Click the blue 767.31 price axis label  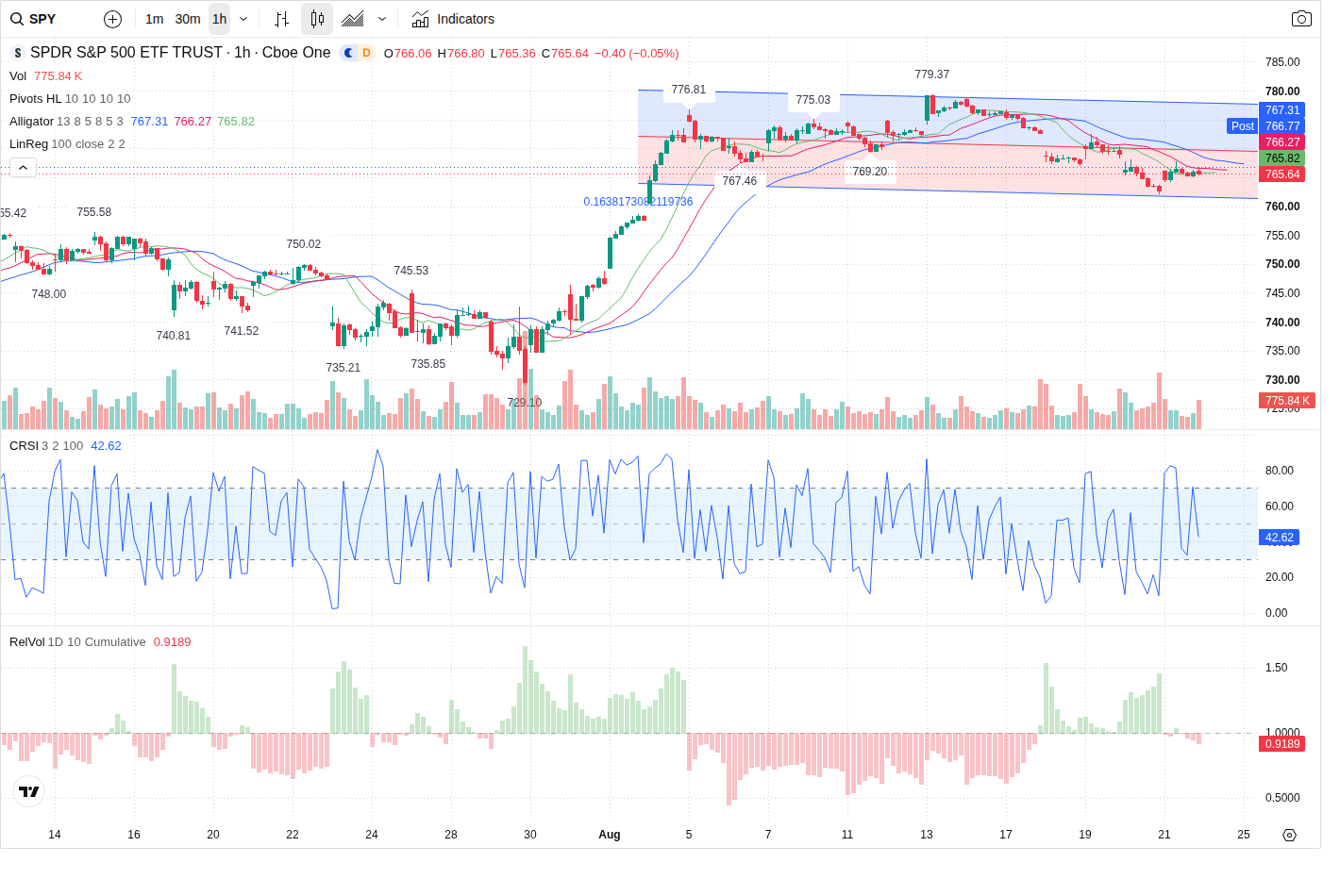[x=1281, y=110]
